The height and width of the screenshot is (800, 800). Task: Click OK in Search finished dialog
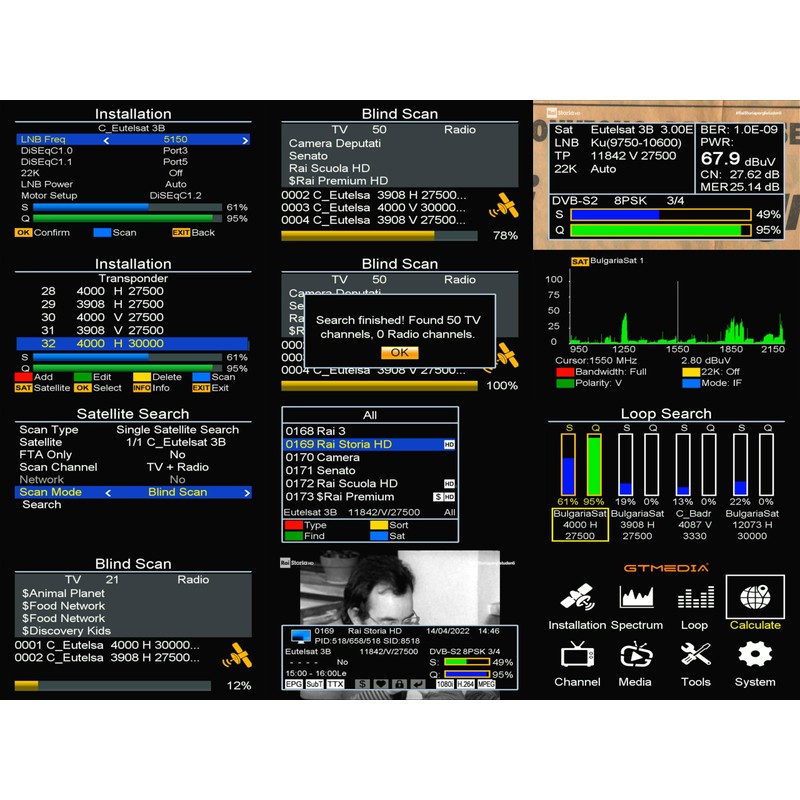399,353
